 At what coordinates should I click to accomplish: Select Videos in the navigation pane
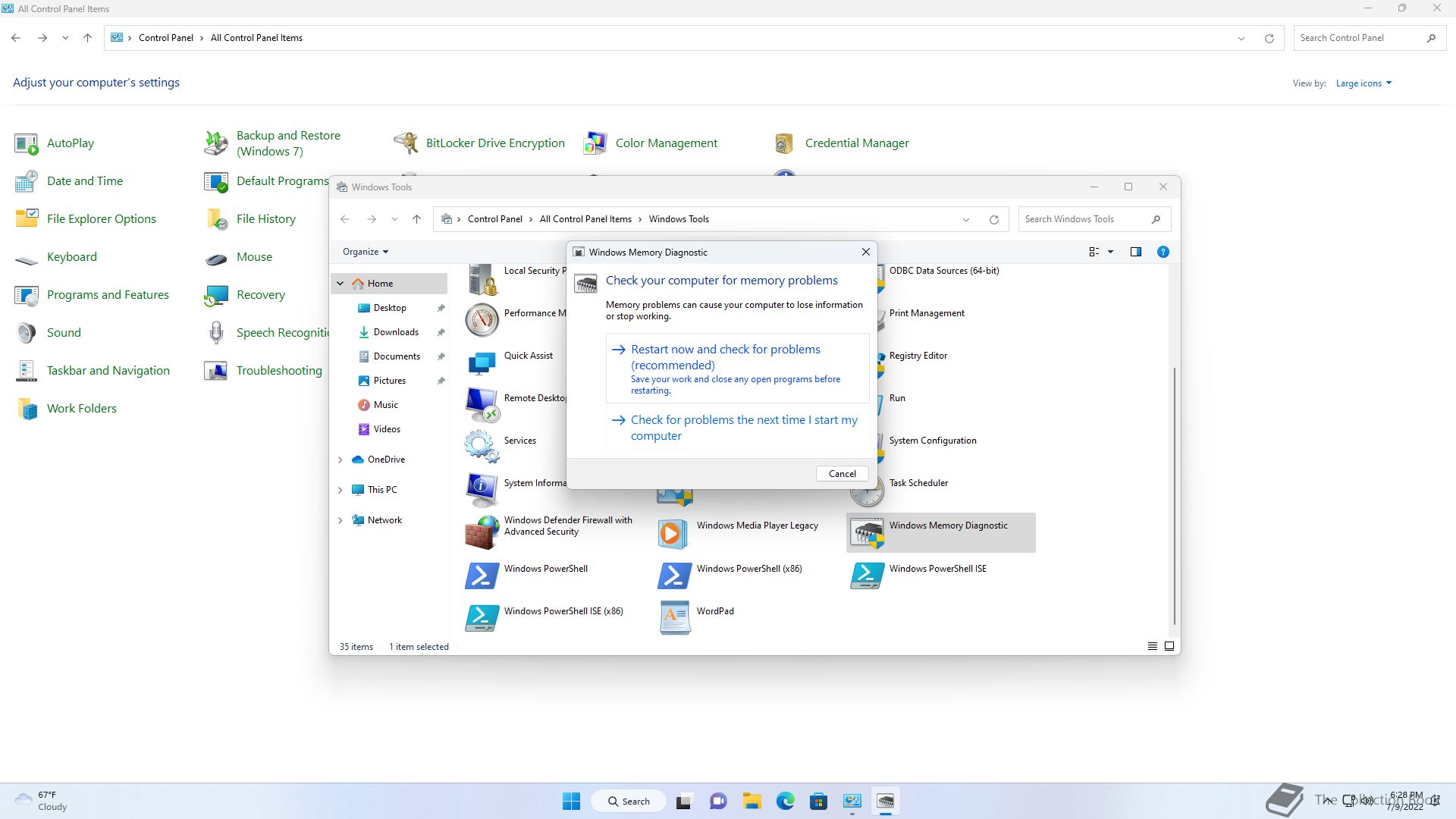click(387, 429)
